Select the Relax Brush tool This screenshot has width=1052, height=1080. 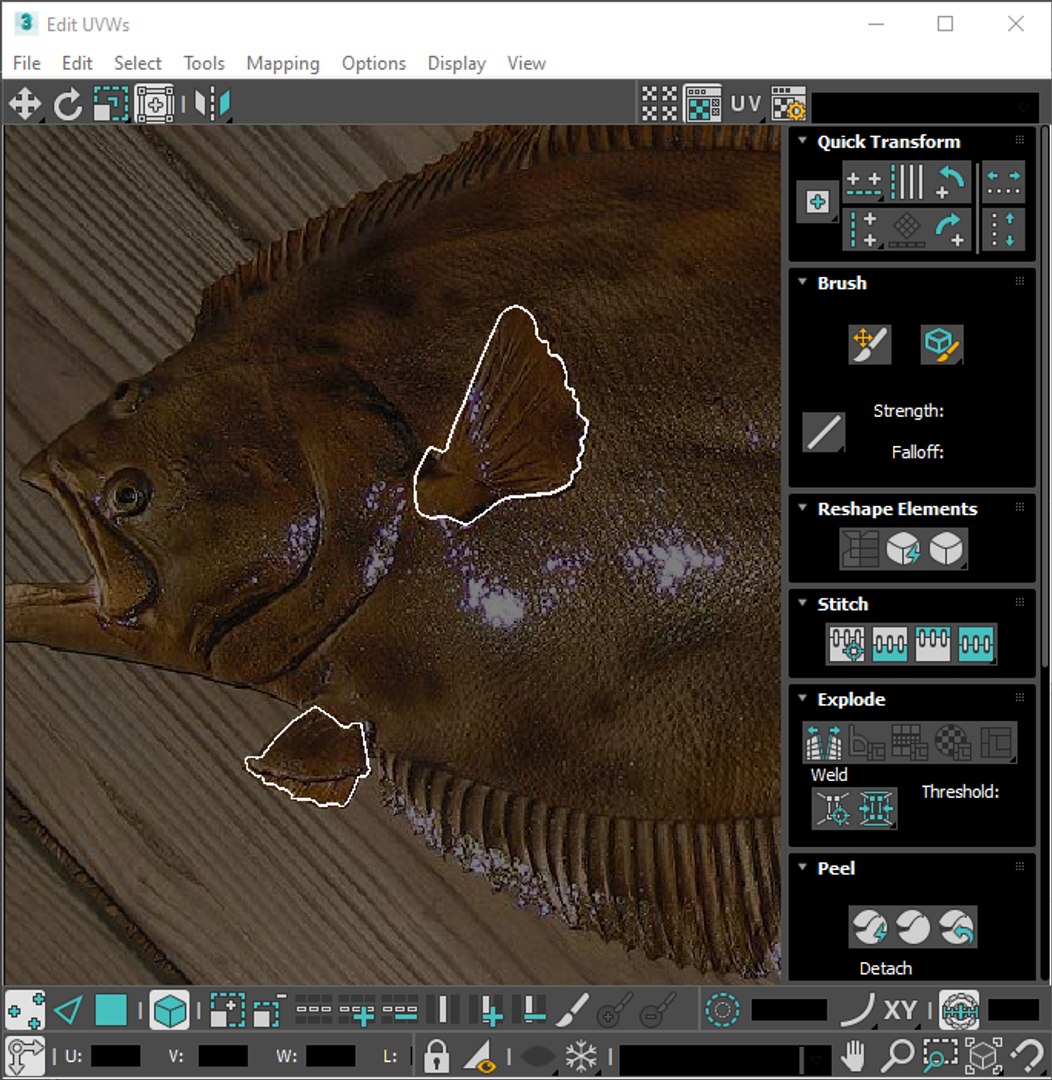pos(942,344)
